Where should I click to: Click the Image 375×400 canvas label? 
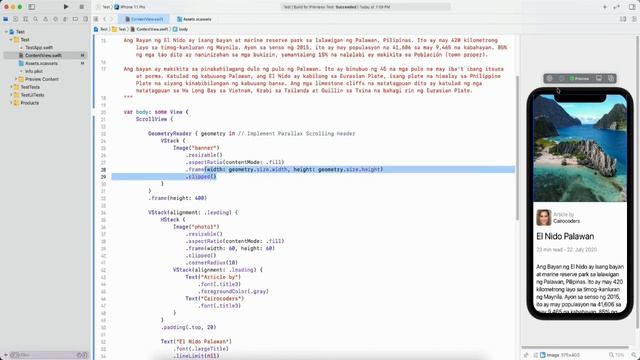point(560,355)
